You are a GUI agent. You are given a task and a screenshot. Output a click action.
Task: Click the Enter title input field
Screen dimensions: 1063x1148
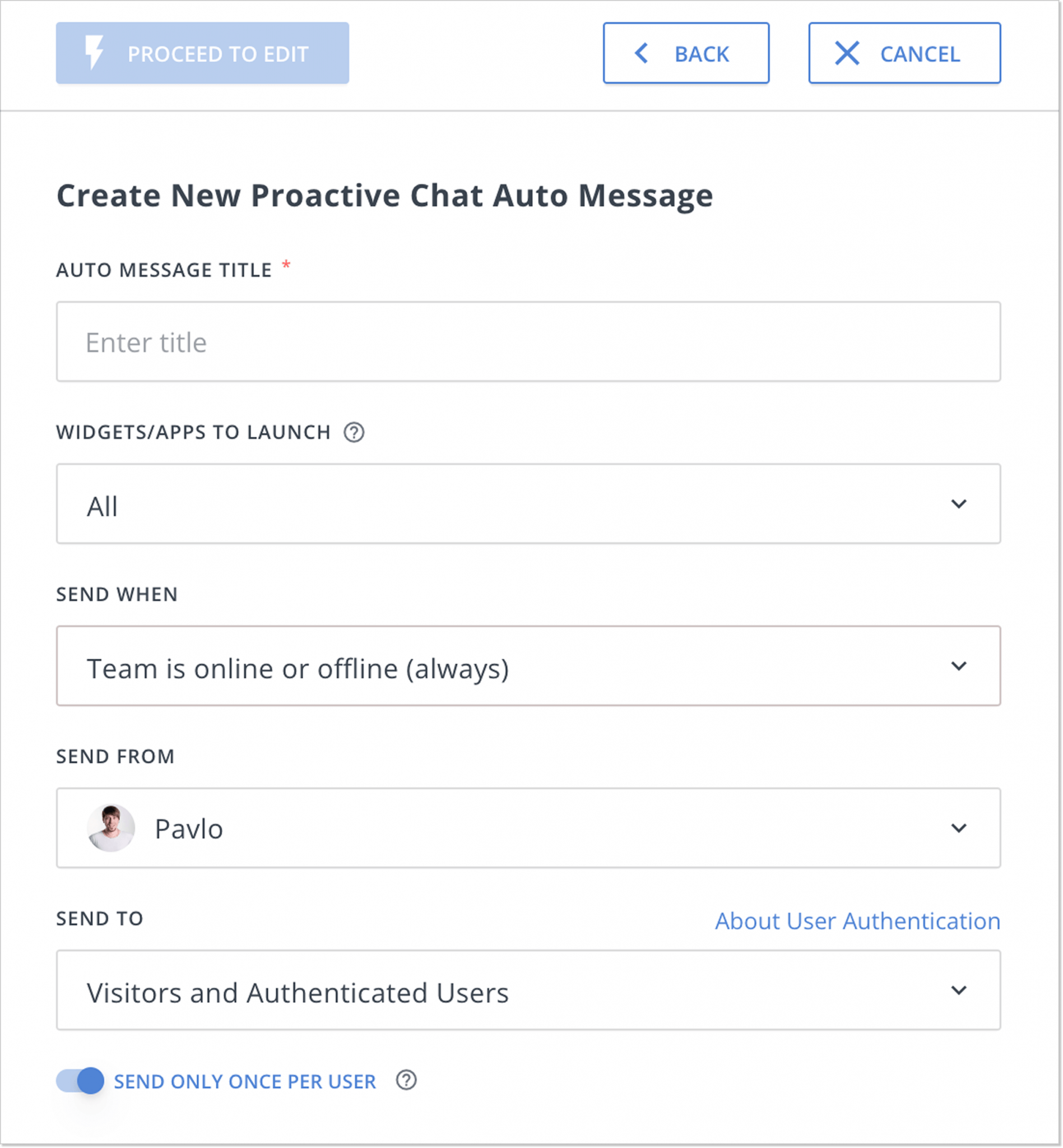coord(528,341)
